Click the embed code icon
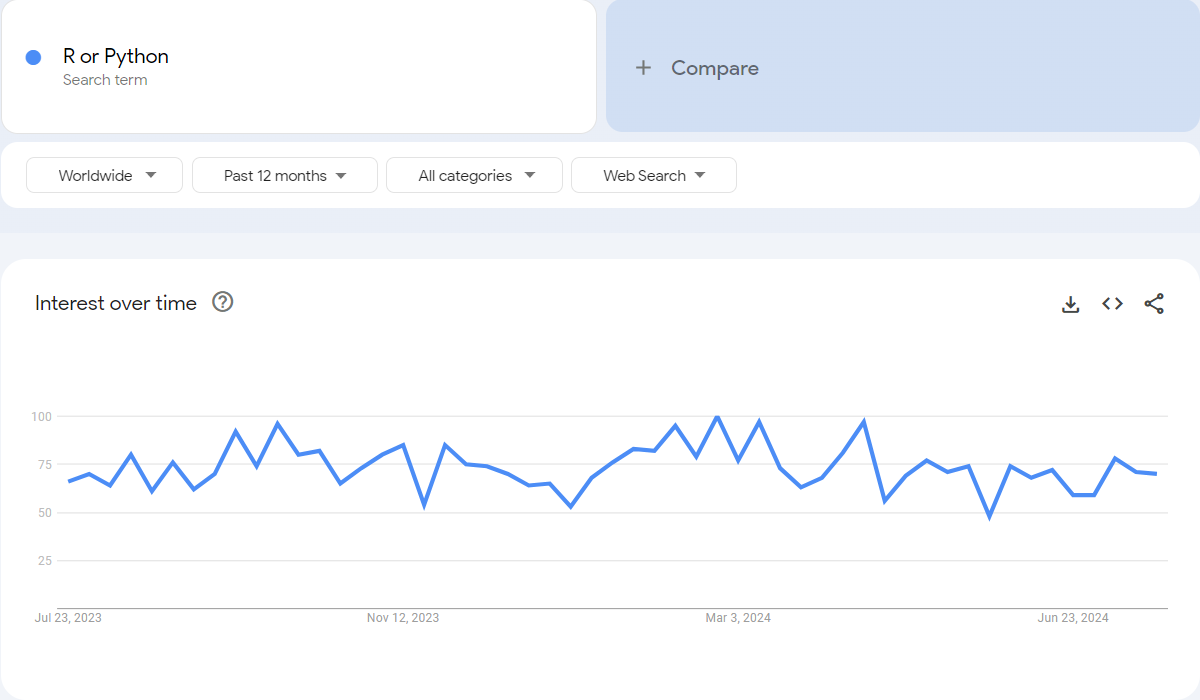 point(1112,304)
